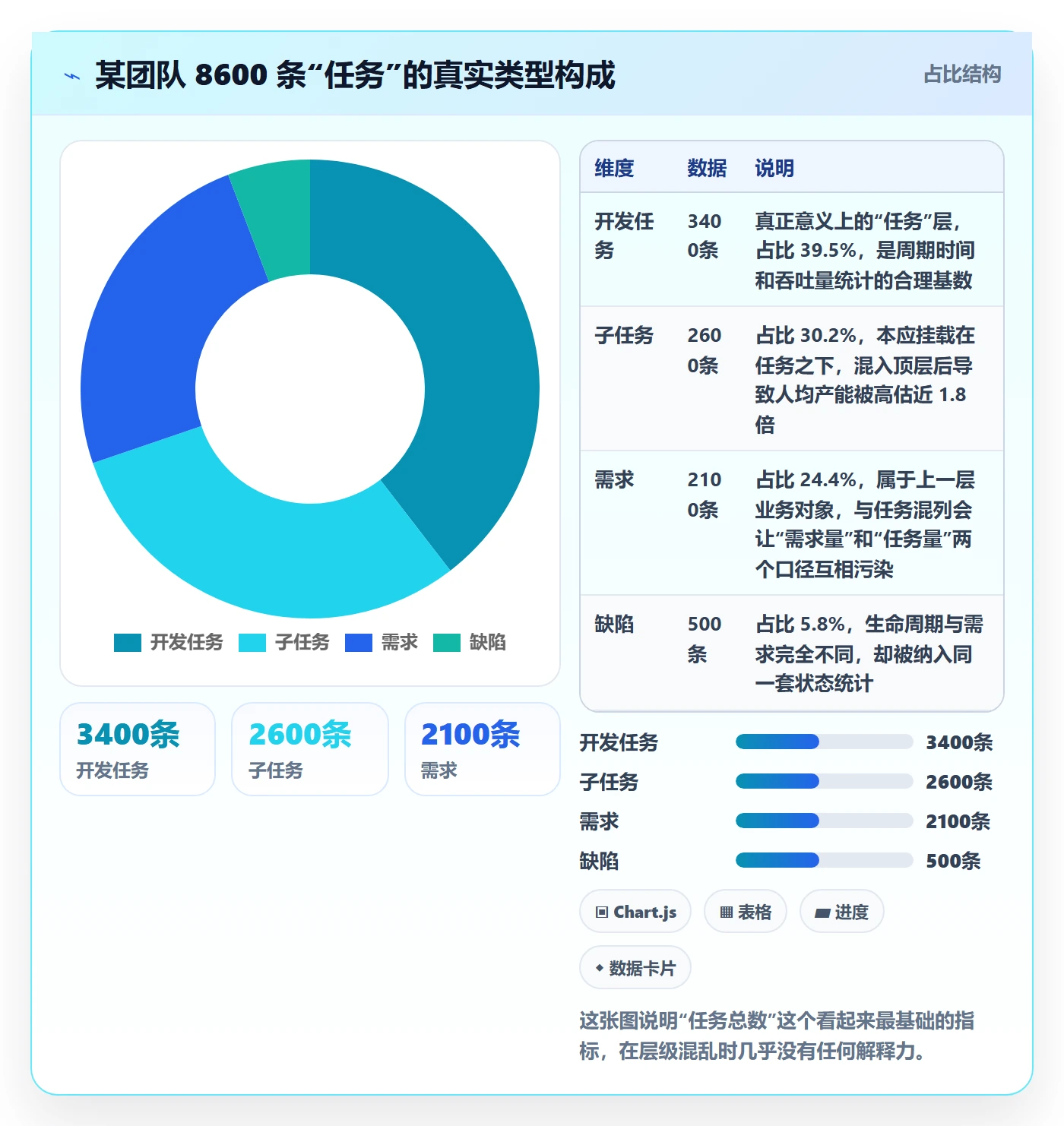Click the "表格" tag chip
This screenshot has height=1126, width=1064.
tap(746, 912)
